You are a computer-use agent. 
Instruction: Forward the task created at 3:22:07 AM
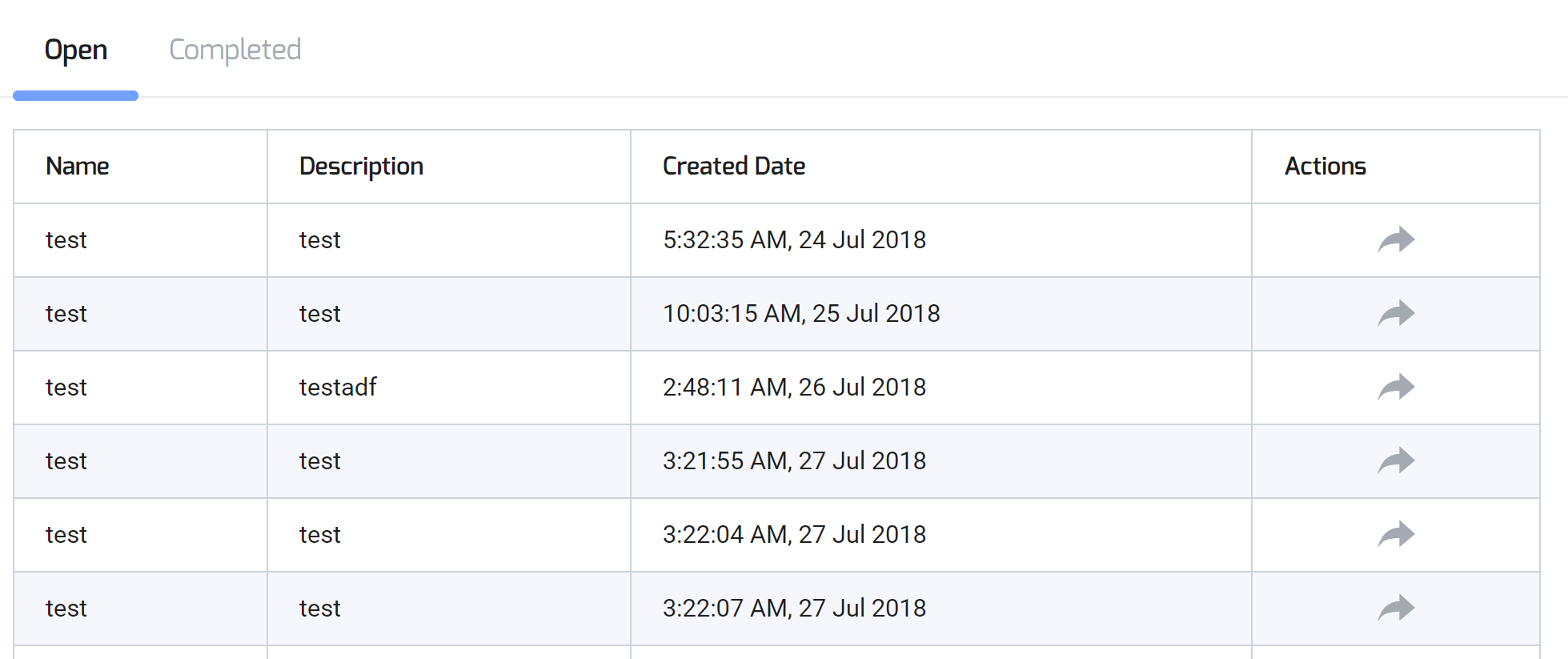coord(1396,608)
